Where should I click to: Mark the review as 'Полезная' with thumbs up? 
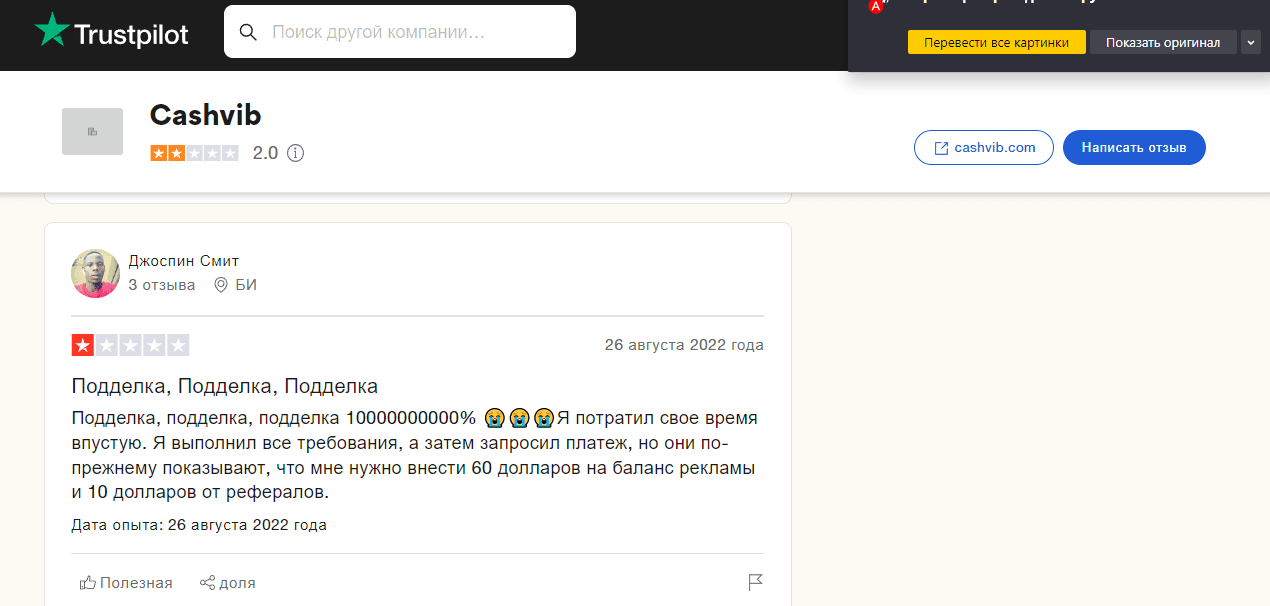tap(126, 582)
